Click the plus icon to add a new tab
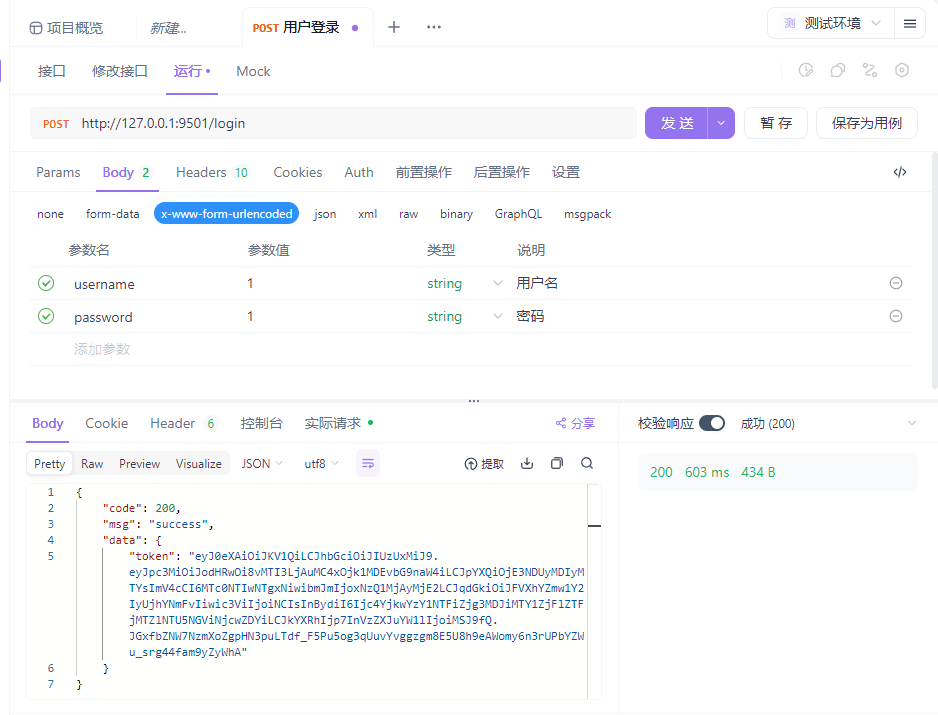Screen dimensions: 938x715 point(394,27)
